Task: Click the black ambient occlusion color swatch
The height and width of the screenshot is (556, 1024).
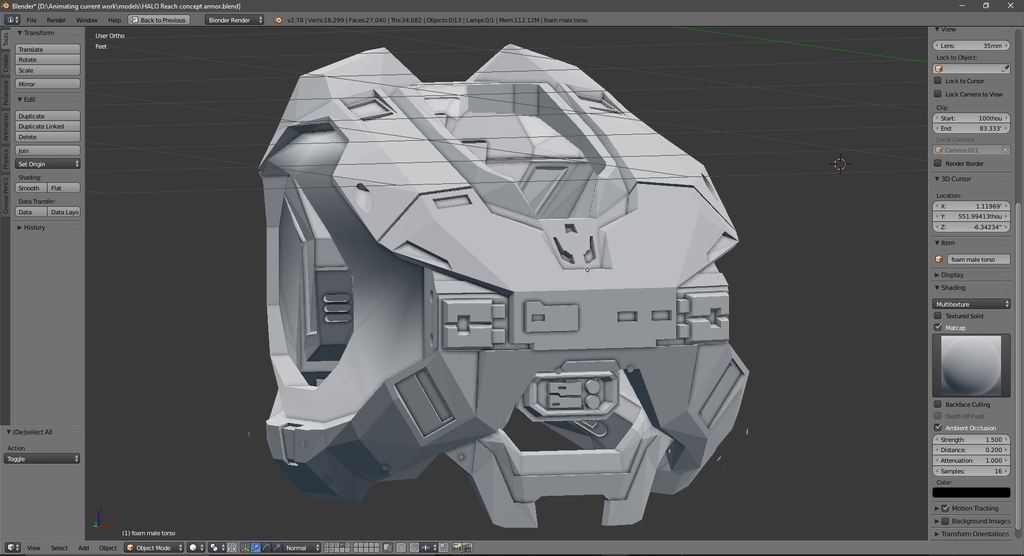Action: pyautogui.click(x=971, y=492)
